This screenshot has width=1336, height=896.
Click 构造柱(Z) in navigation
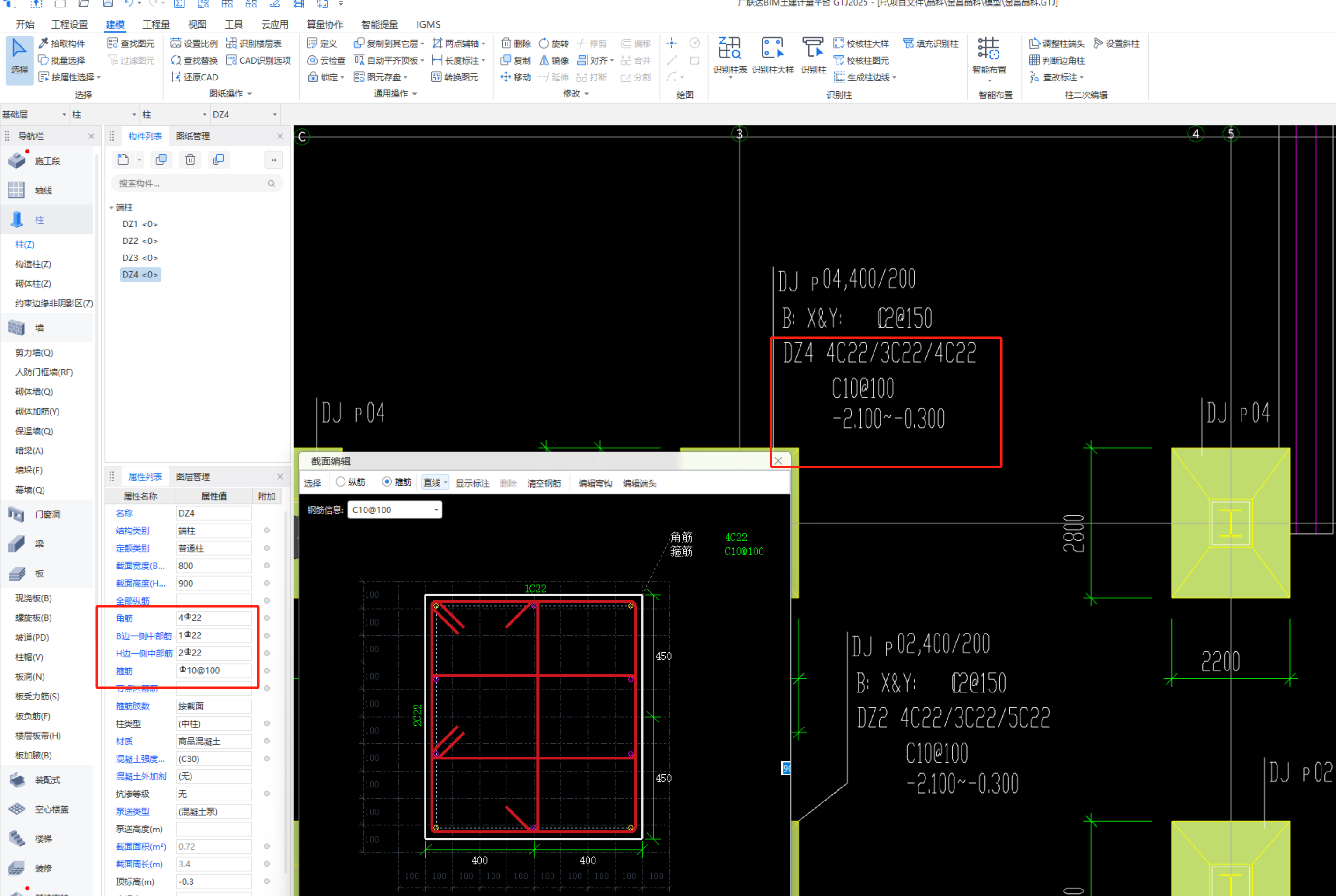(33, 264)
